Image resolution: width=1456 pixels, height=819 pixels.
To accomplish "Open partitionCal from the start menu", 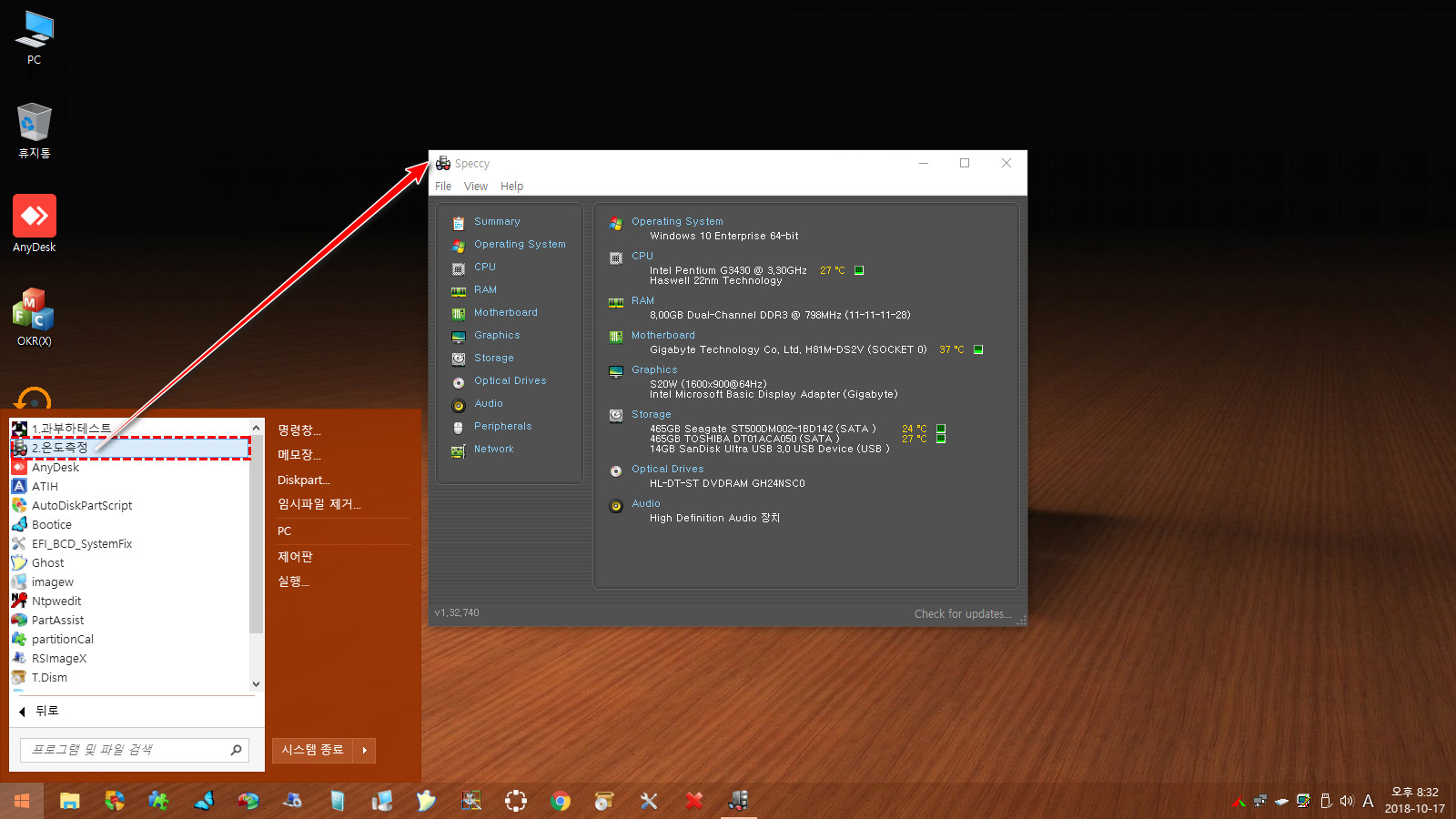I will coord(129,639).
